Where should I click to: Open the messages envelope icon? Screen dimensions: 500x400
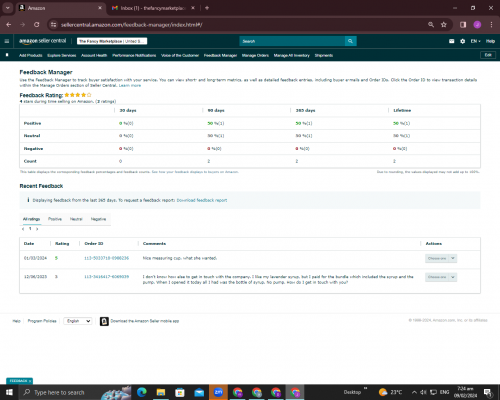(451, 41)
